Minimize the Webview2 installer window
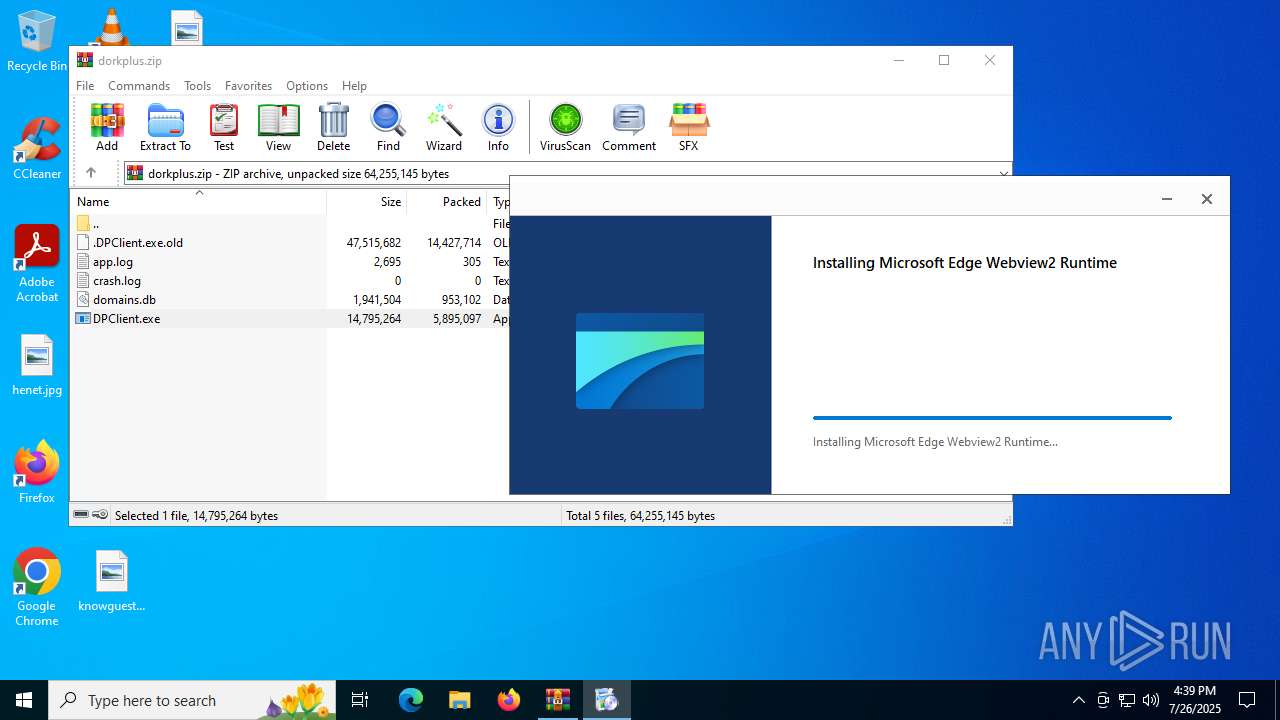The width and height of the screenshot is (1280, 720). click(x=1166, y=199)
